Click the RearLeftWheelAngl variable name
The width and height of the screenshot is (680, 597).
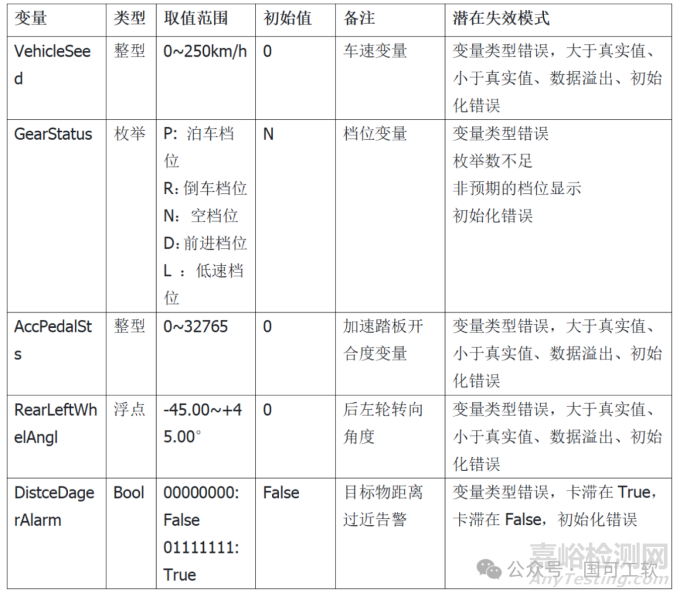tap(55, 423)
